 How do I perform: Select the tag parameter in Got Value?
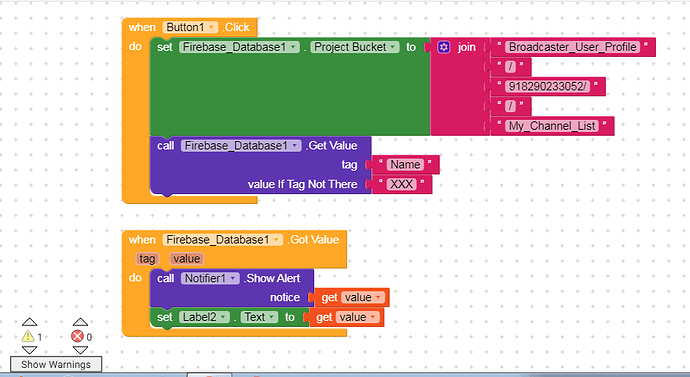coord(147,259)
